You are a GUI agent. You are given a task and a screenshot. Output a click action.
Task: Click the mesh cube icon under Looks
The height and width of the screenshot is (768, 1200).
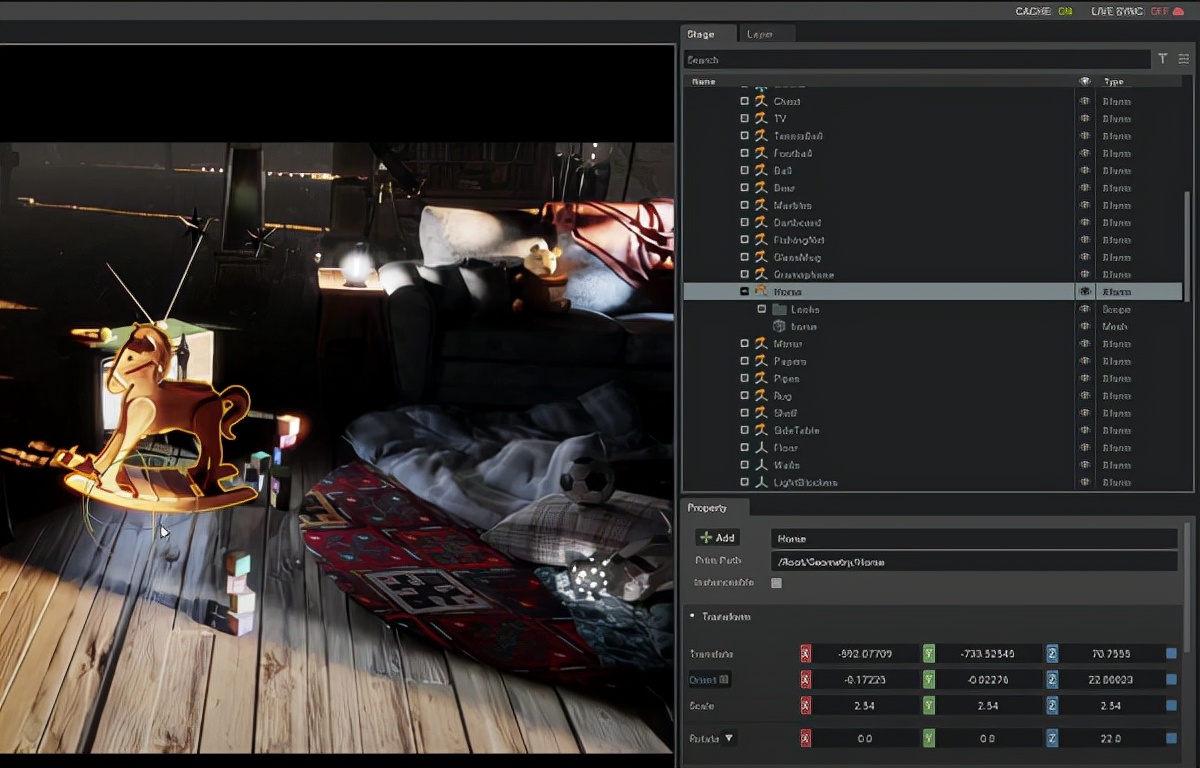[x=780, y=327]
